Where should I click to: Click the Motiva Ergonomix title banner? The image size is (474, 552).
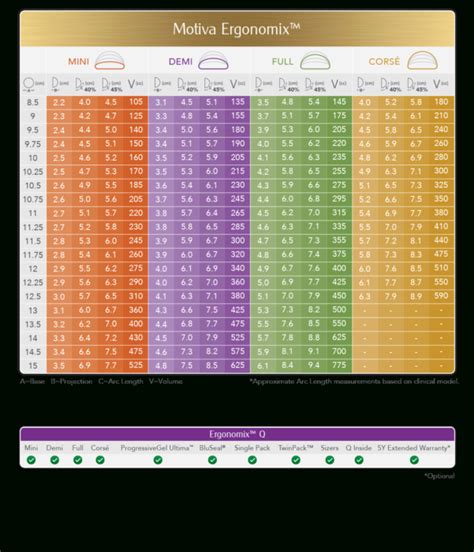[237, 29]
